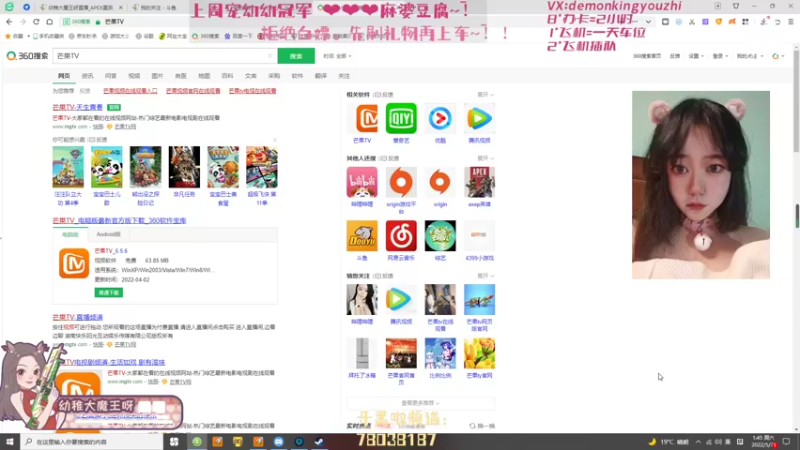Open the 360搜索首页 header link
This screenshot has width=800, height=450.
tap(646, 56)
